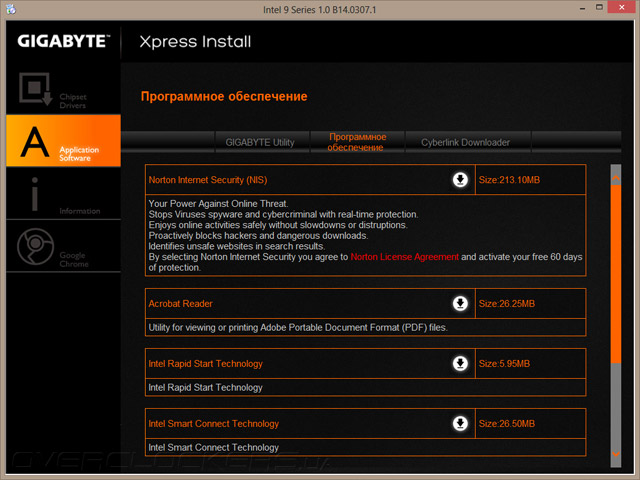Viewport: 640px width, 480px height.
Task: Click the orange scrollbar thumb
Action: point(616,273)
